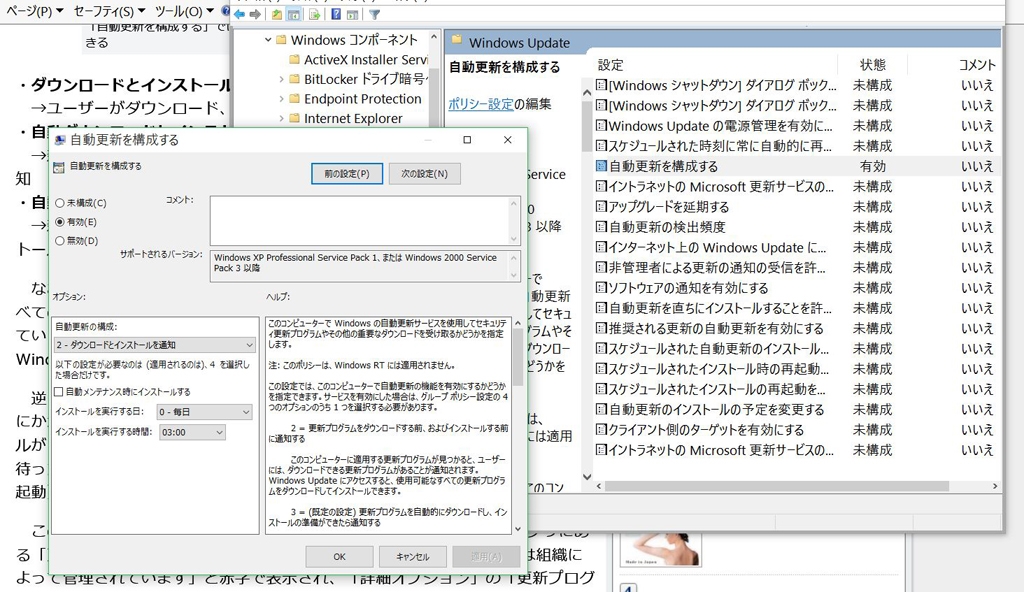Sort by the コメント column header
The height and width of the screenshot is (592, 1024).
[976, 65]
